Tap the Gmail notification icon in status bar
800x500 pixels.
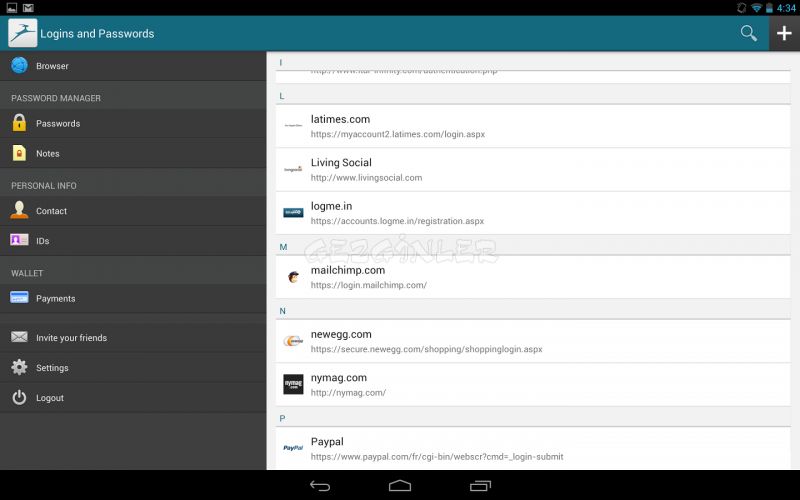tap(28, 7)
